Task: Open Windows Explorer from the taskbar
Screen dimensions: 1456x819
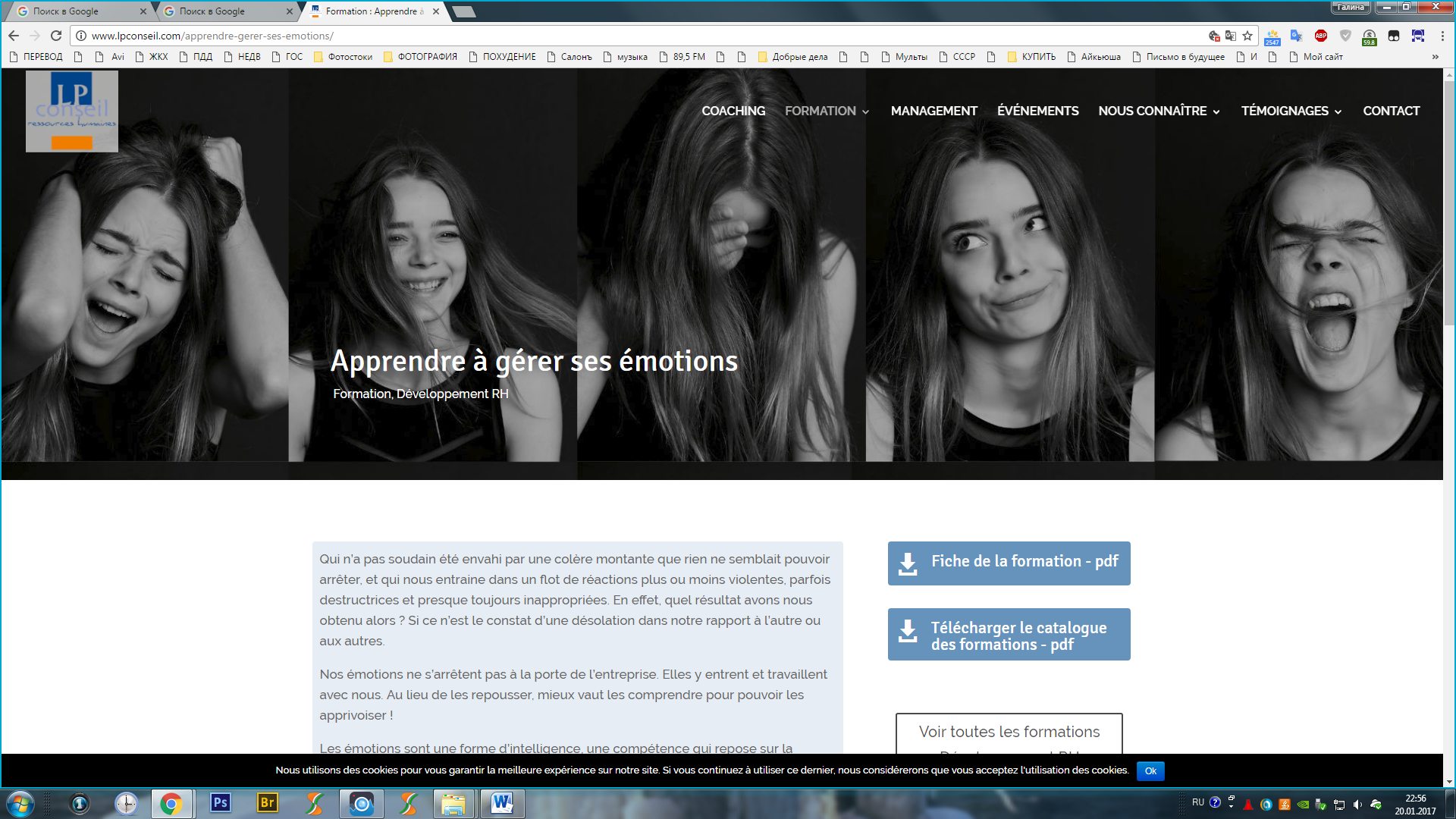Action: 453,803
